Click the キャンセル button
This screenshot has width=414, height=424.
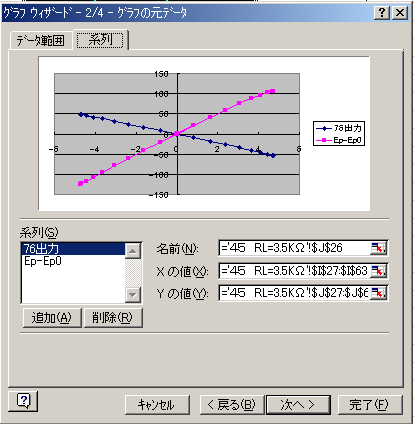[157, 405]
